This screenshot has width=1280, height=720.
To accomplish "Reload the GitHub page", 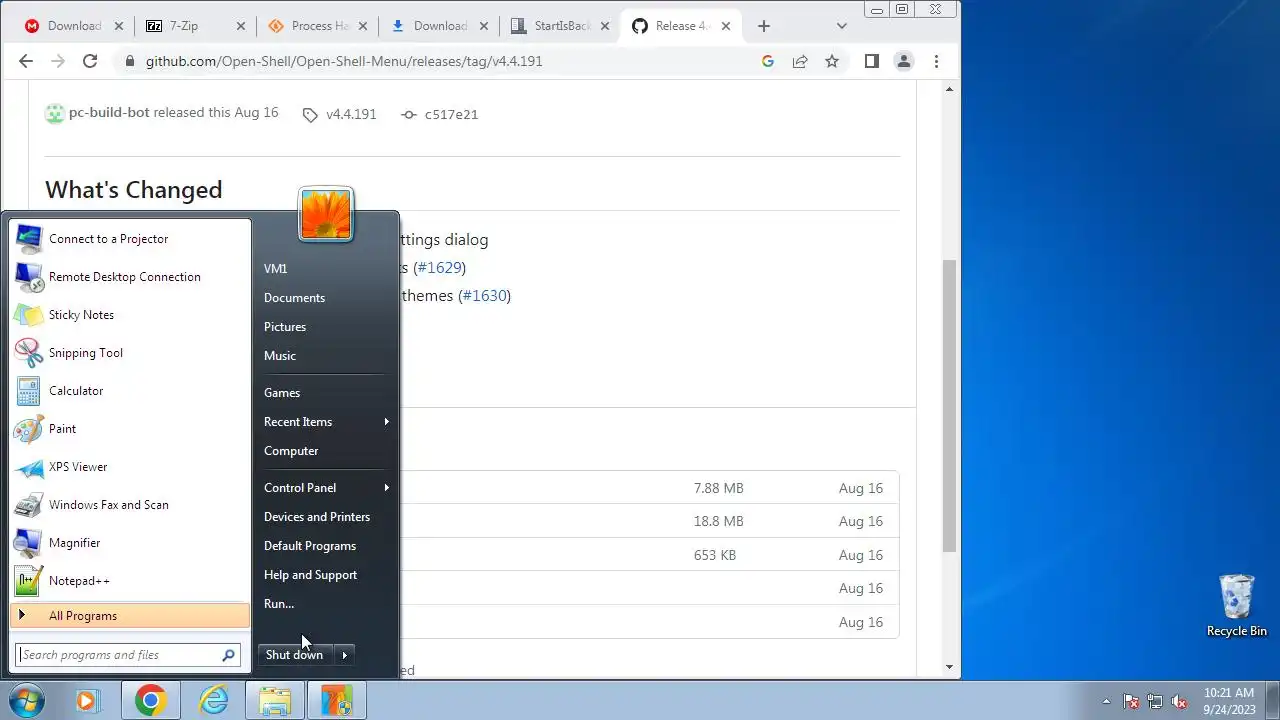I will pos(90,61).
